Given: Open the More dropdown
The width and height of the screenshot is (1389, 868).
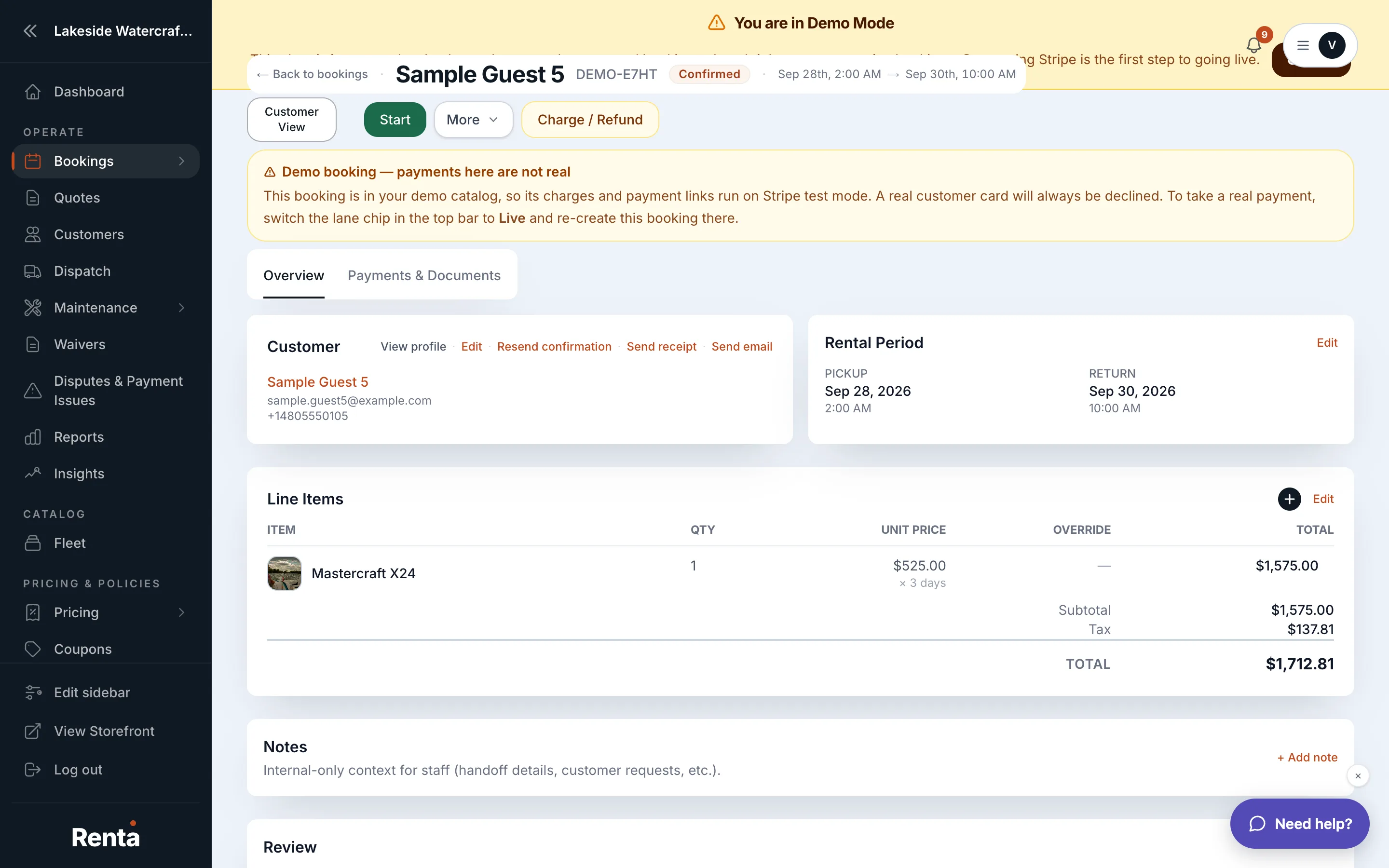Looking at the screenshot, I should (x=474, y=120).
